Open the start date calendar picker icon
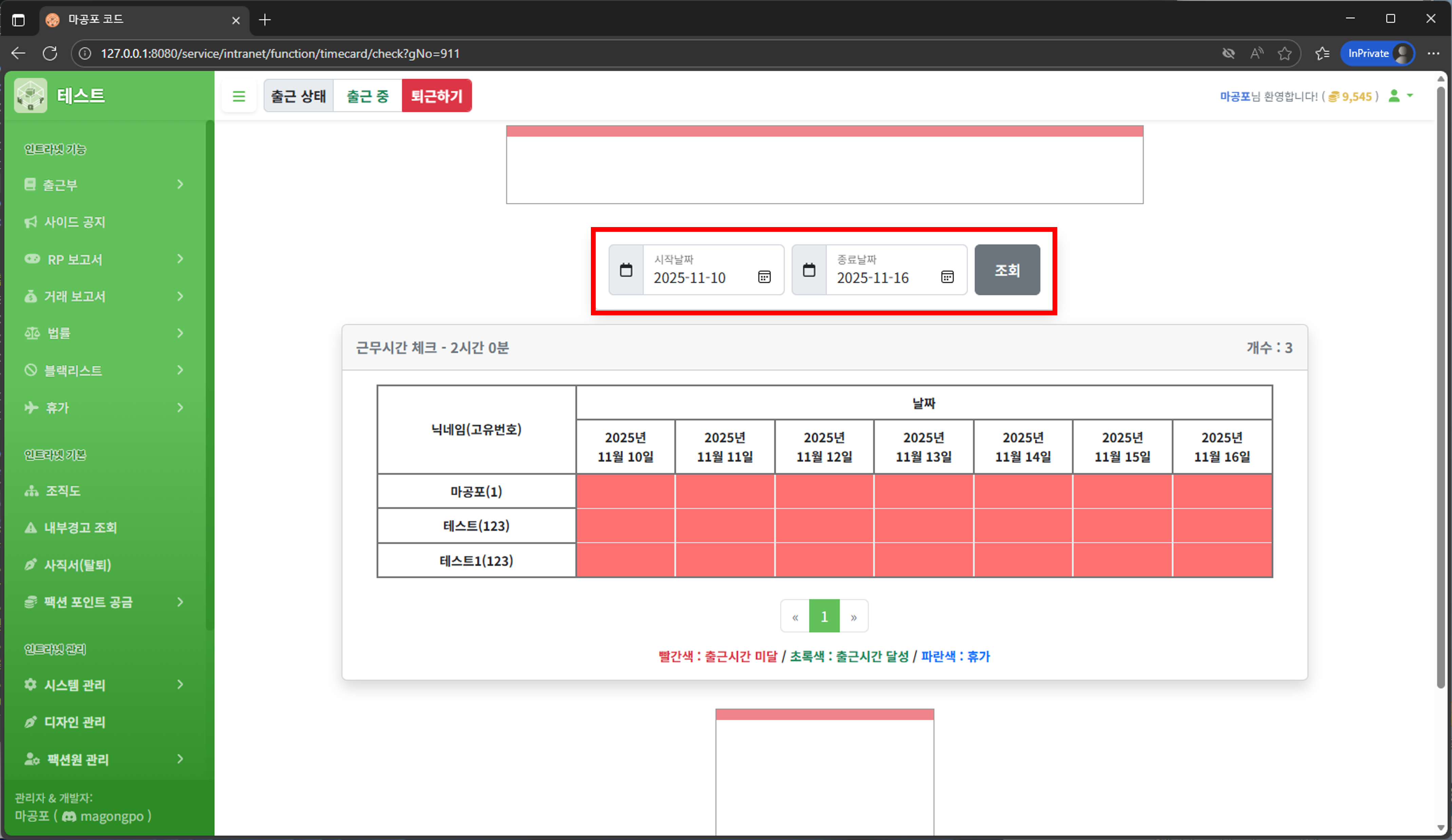Image resolution: width=1452 pixels, height=840 pixels. coord(764,277)
